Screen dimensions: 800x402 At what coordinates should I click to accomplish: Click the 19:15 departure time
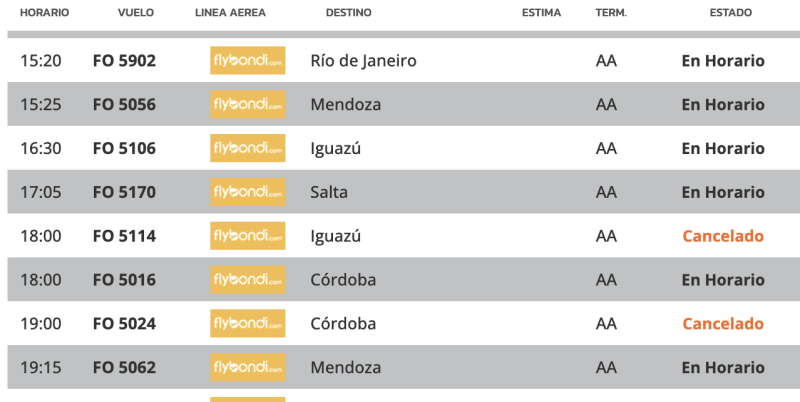pyautogui.click(x=41, y=368)
